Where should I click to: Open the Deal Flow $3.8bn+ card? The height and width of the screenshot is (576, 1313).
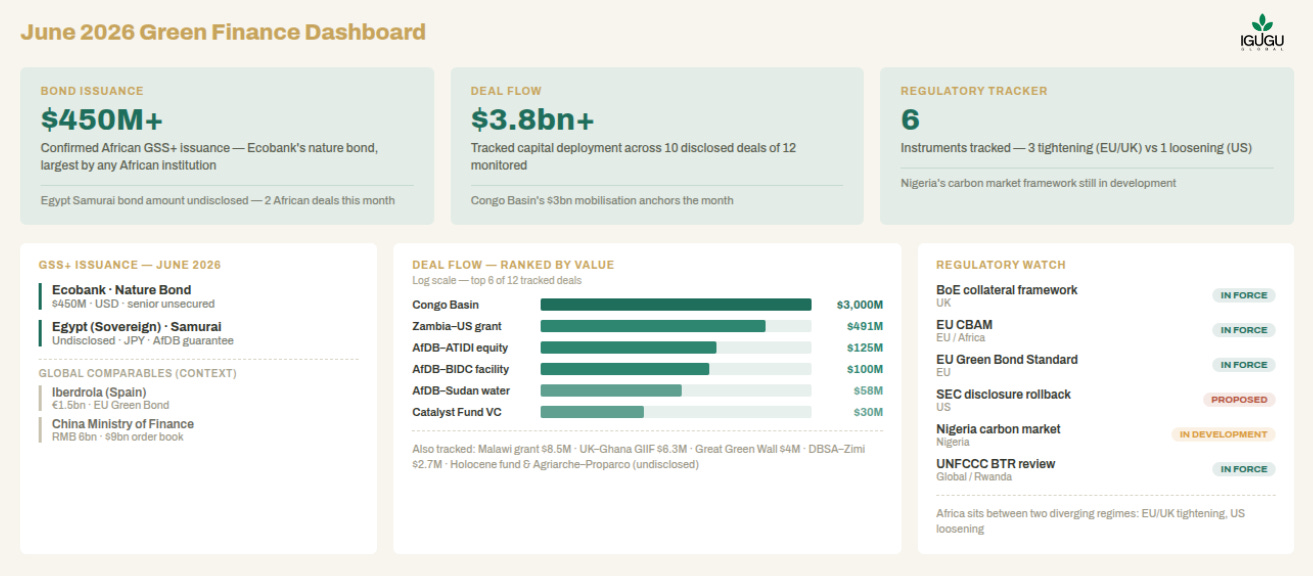click(657, 146)
